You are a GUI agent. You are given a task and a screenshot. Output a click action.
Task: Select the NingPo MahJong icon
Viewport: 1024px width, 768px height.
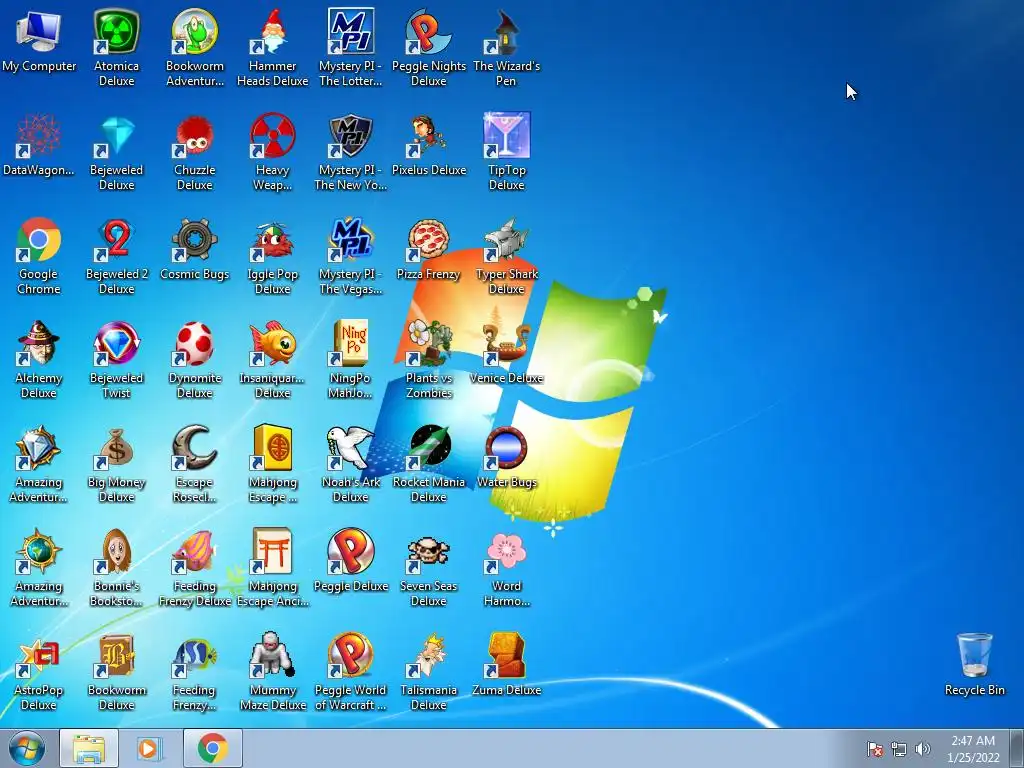(351, 343)
